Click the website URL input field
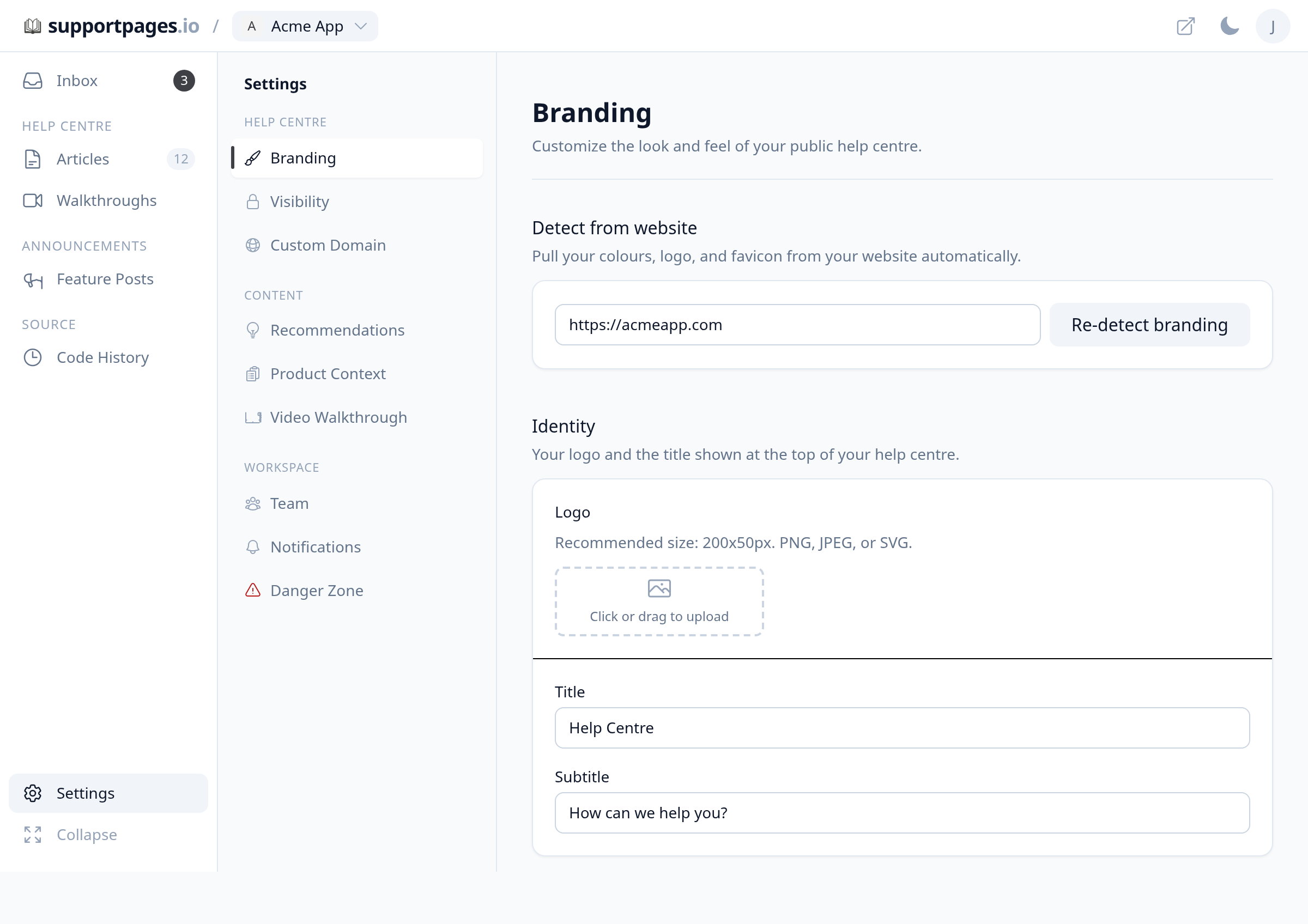This screenshot has height=924, width=1308. pos(797,325)
